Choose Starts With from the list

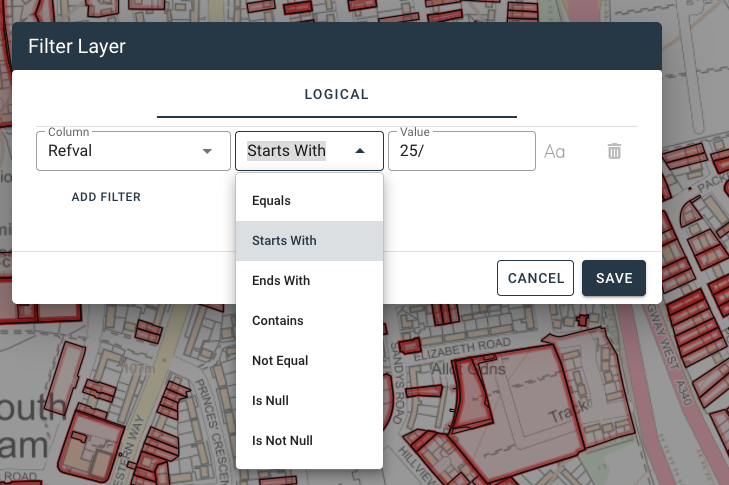pos(283,241)
